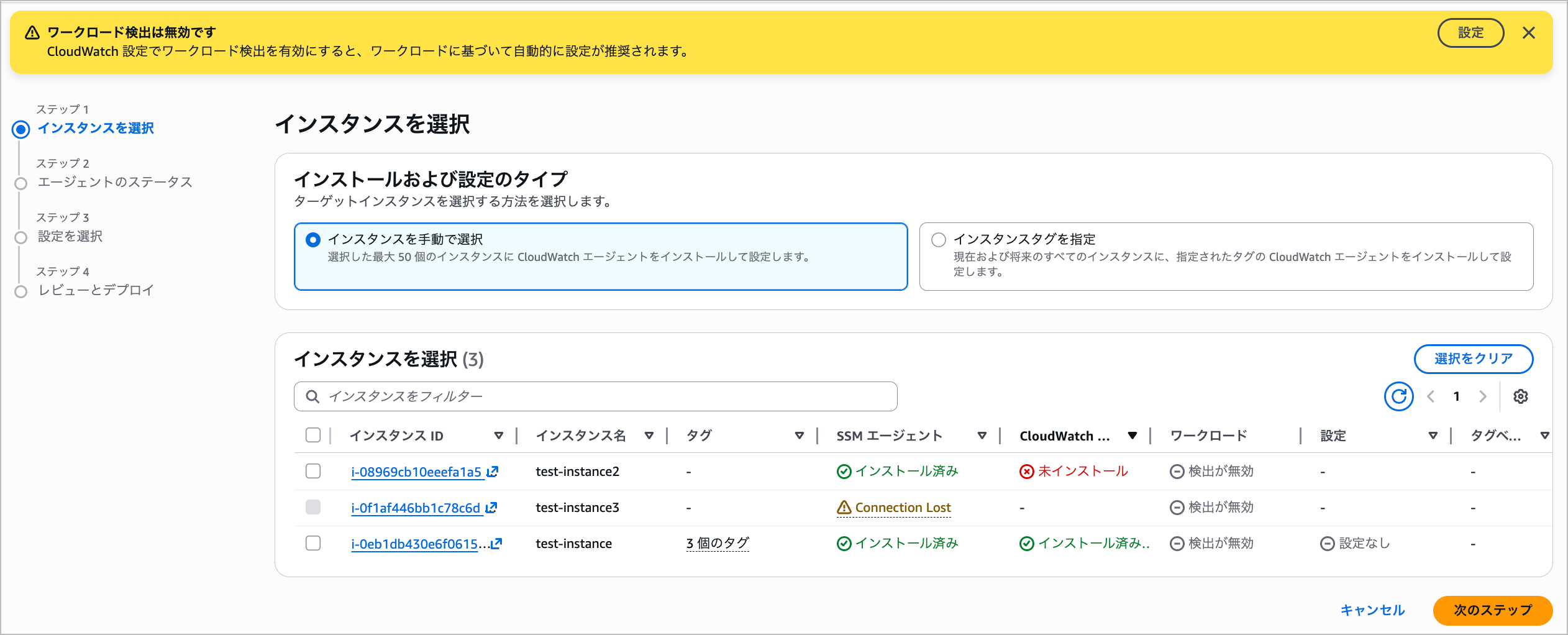
Task: Toggle the select-all instances header checkbox
Action: (x=313, y=435)
